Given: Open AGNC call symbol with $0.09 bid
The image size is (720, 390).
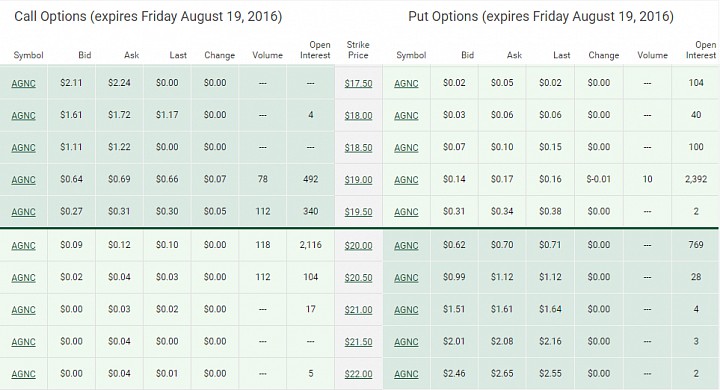Looking at the screenshot, I should pos(23,246).
